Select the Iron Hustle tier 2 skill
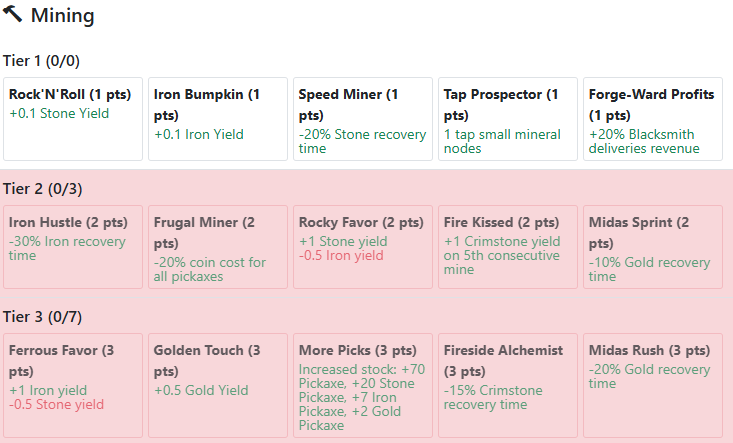 click(73, 247)
